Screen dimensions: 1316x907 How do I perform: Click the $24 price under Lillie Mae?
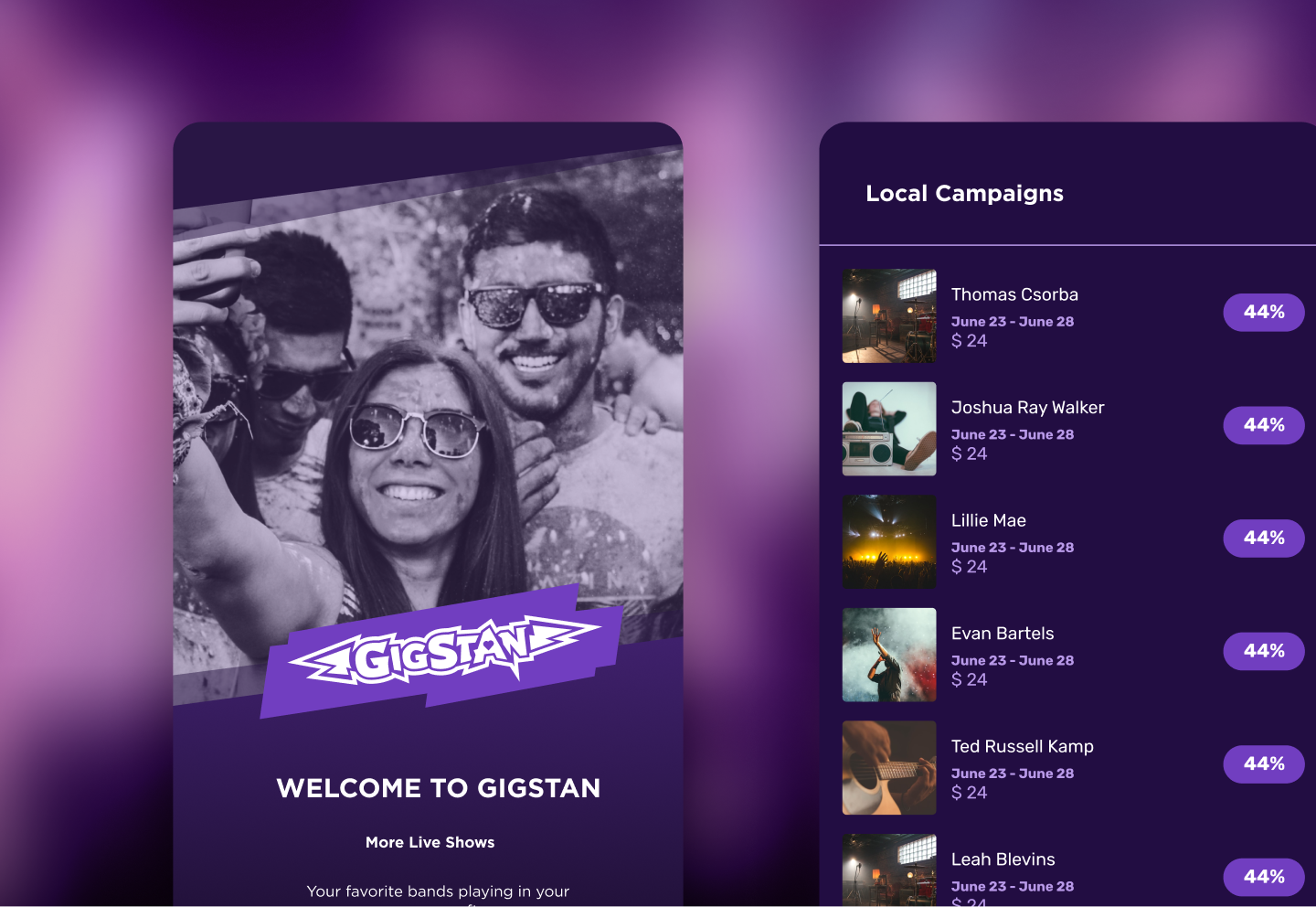tap(969, 567)
